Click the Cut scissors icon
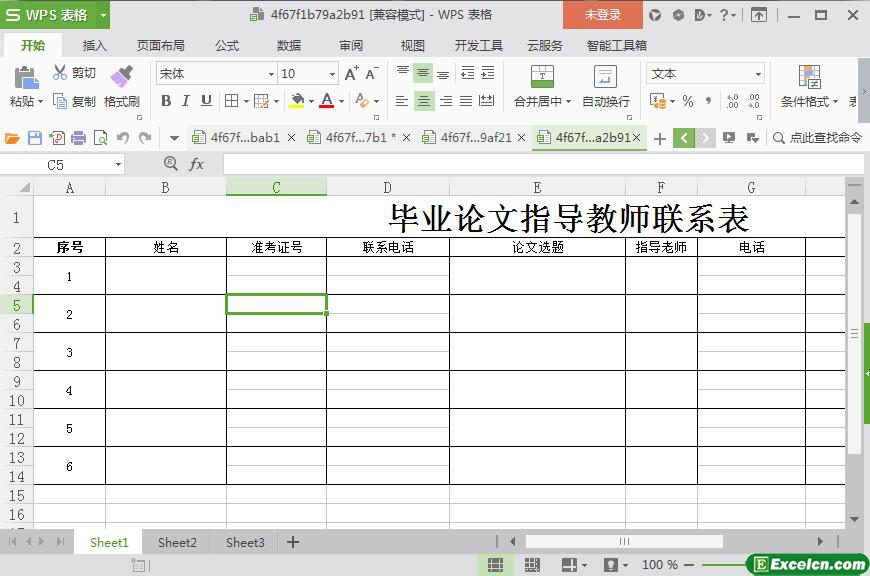This screenshot has height=576, width=870. pos(60,73)
